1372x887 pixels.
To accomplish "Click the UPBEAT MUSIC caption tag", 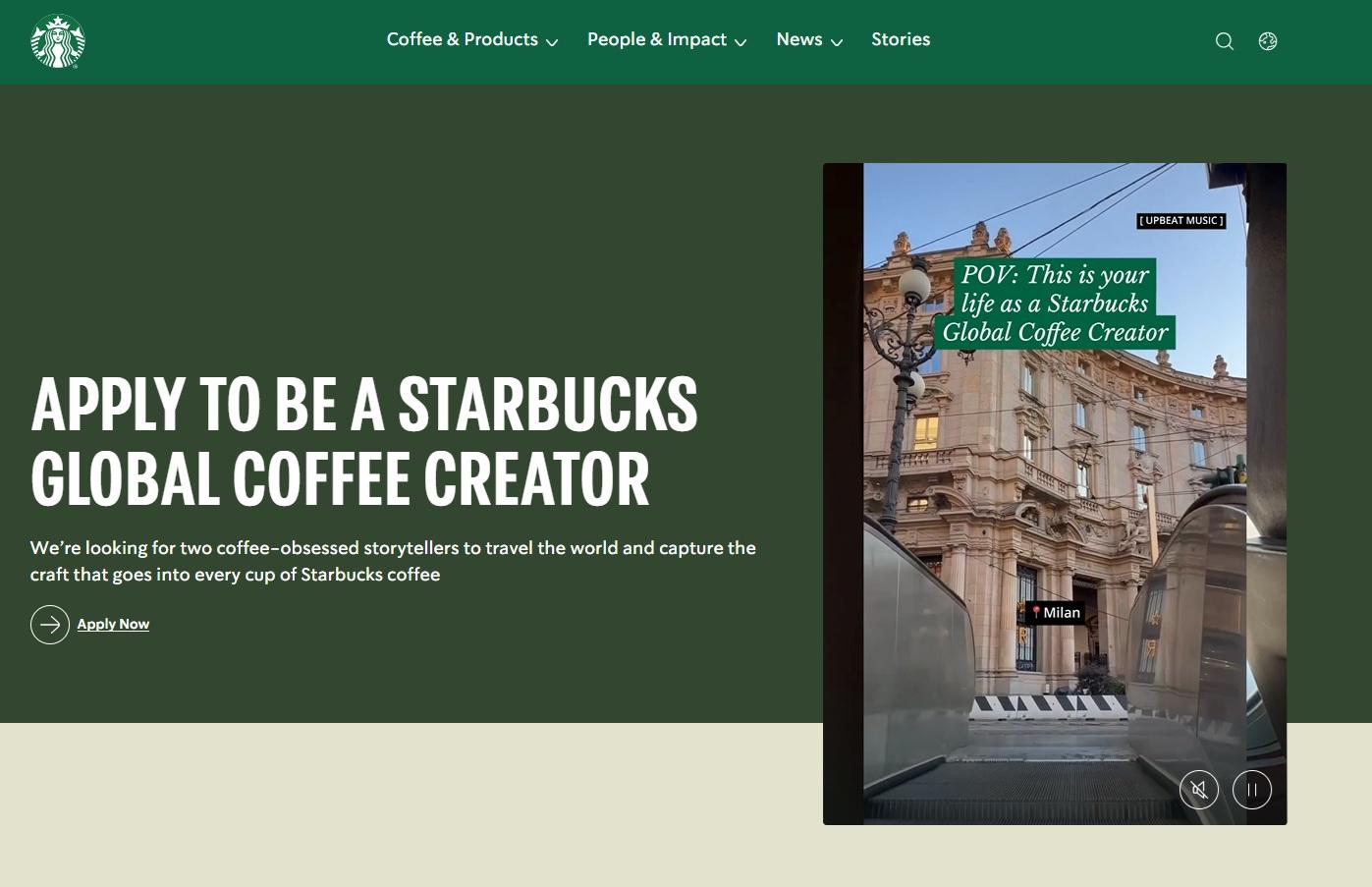I will coord(1180,221).
